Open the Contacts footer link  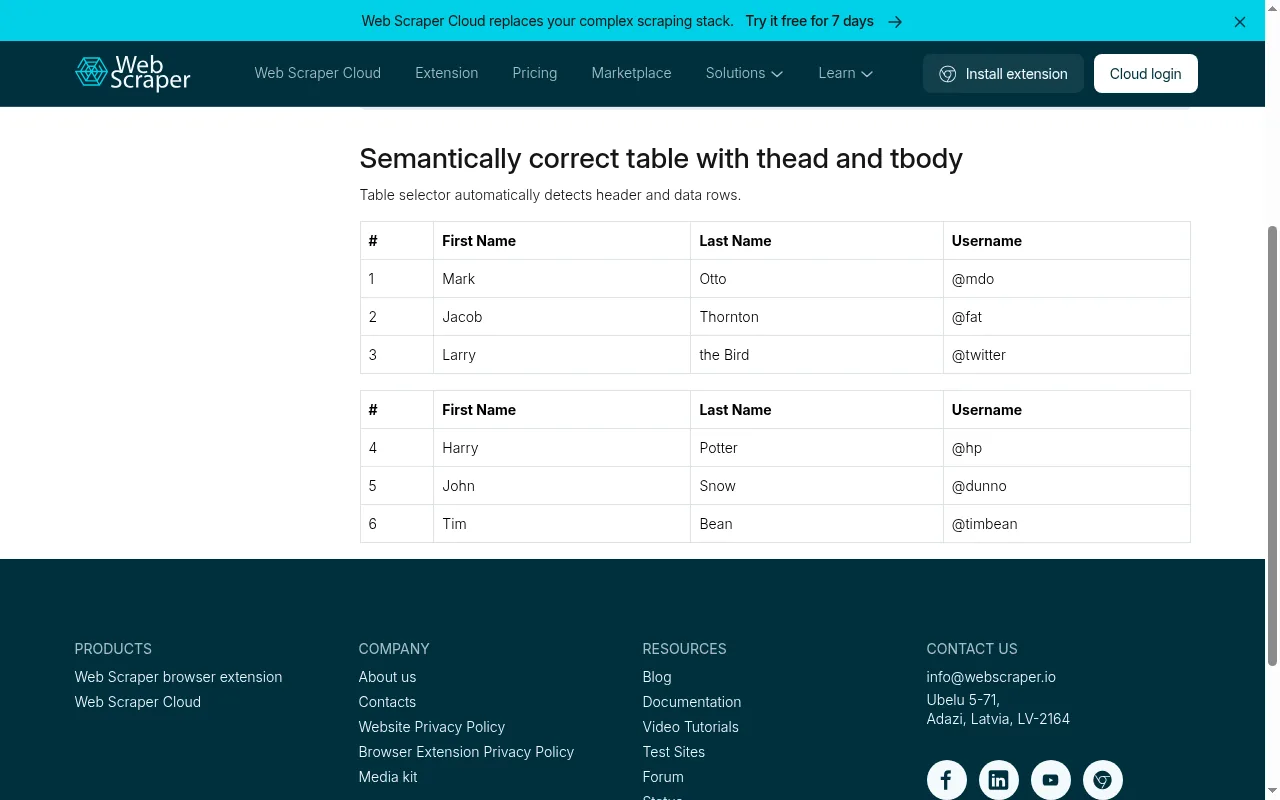pyautogui.click(x=387, y=702)
